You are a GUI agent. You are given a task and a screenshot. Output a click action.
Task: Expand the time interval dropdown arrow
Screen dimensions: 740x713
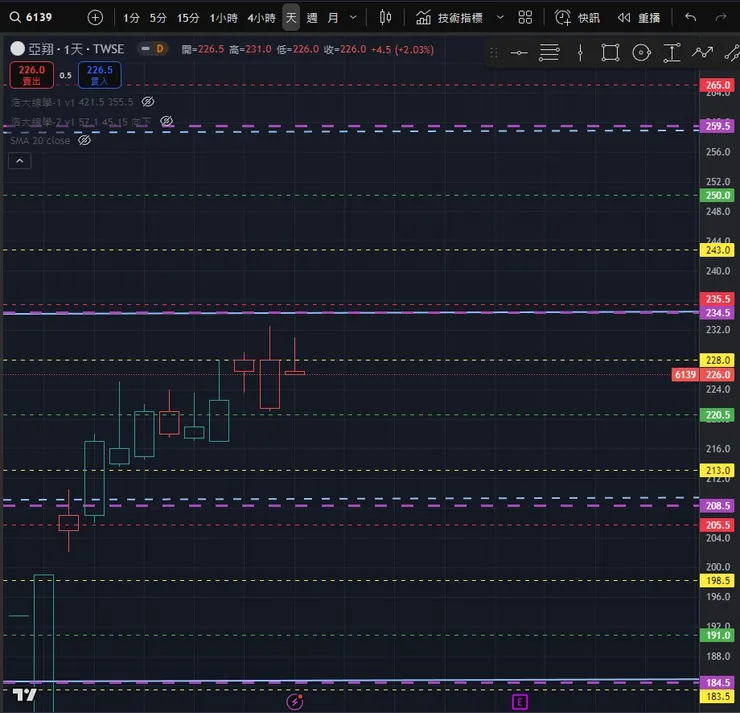353,18
